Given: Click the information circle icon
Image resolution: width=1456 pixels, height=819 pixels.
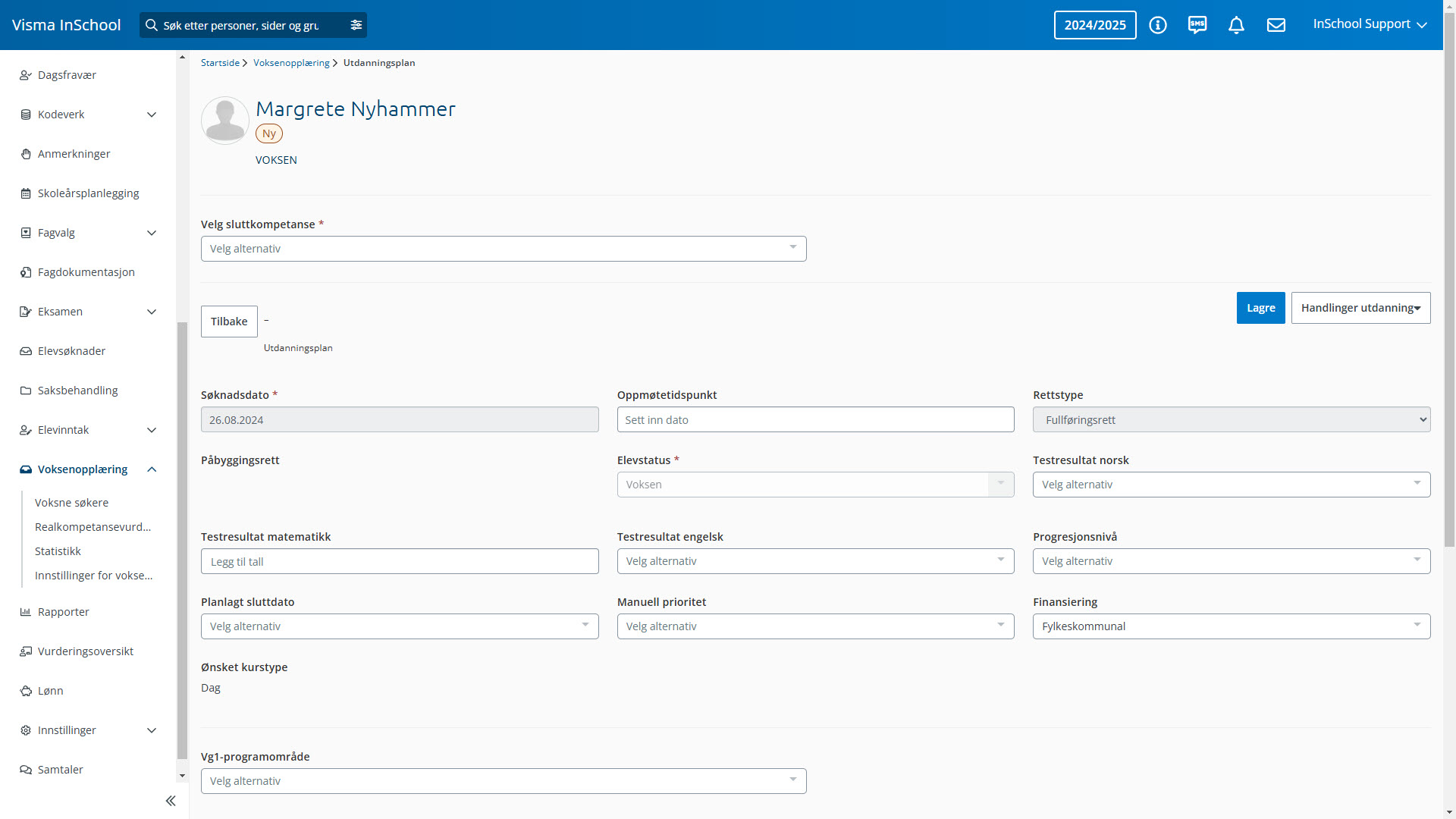Looking at the screenshot, I should (1158, 25).
